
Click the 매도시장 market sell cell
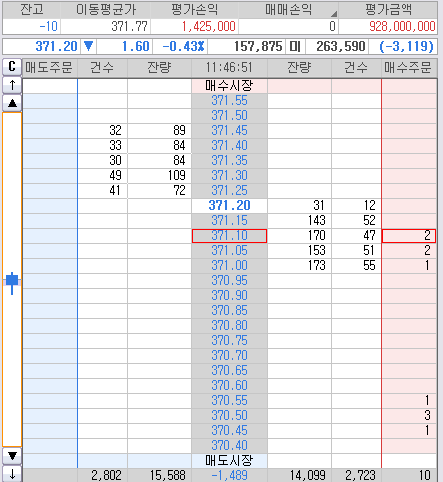pyautogui.click(x=229, y=461)
